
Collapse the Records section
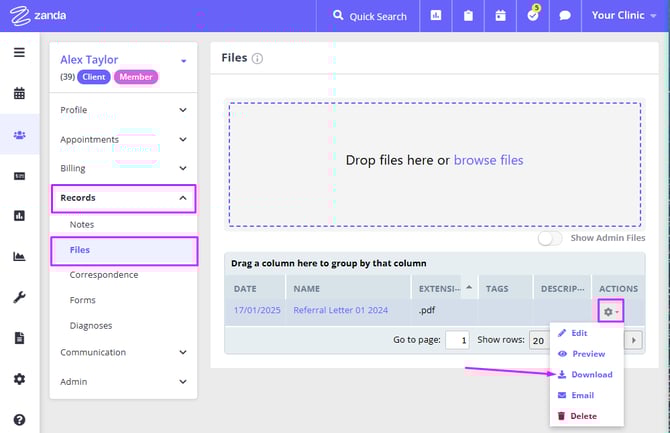point(123,198)
